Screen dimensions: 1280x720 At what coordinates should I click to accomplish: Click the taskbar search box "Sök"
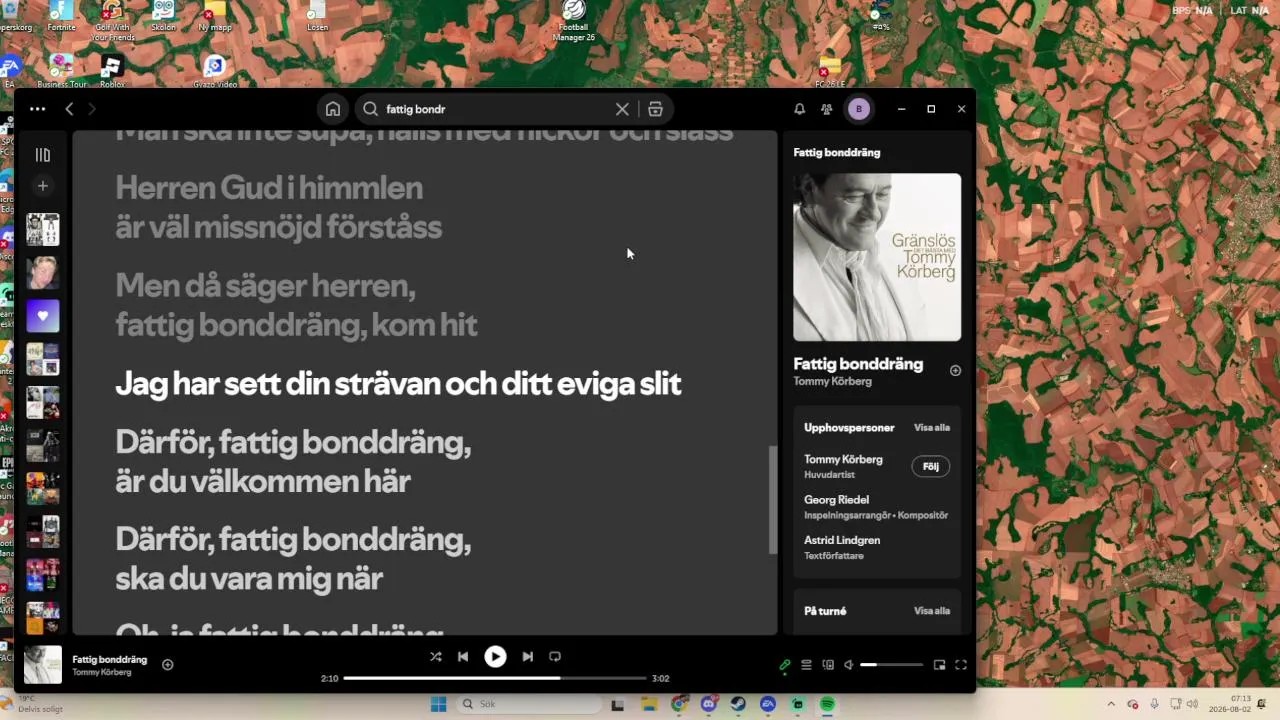(x=527, y=704)
